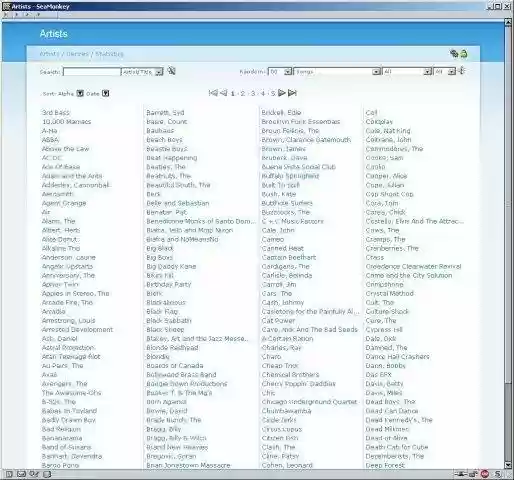Go to last page of artists
Viewport: 514px width, 480px height.
pos(292,93)
